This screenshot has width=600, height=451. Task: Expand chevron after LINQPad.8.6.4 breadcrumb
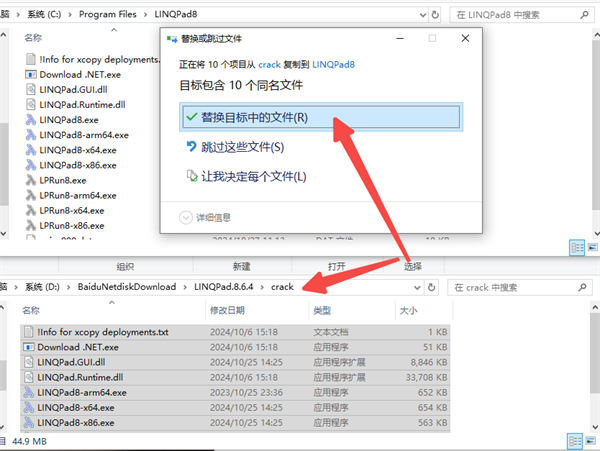pyautogui.click(x=262, y=287)
